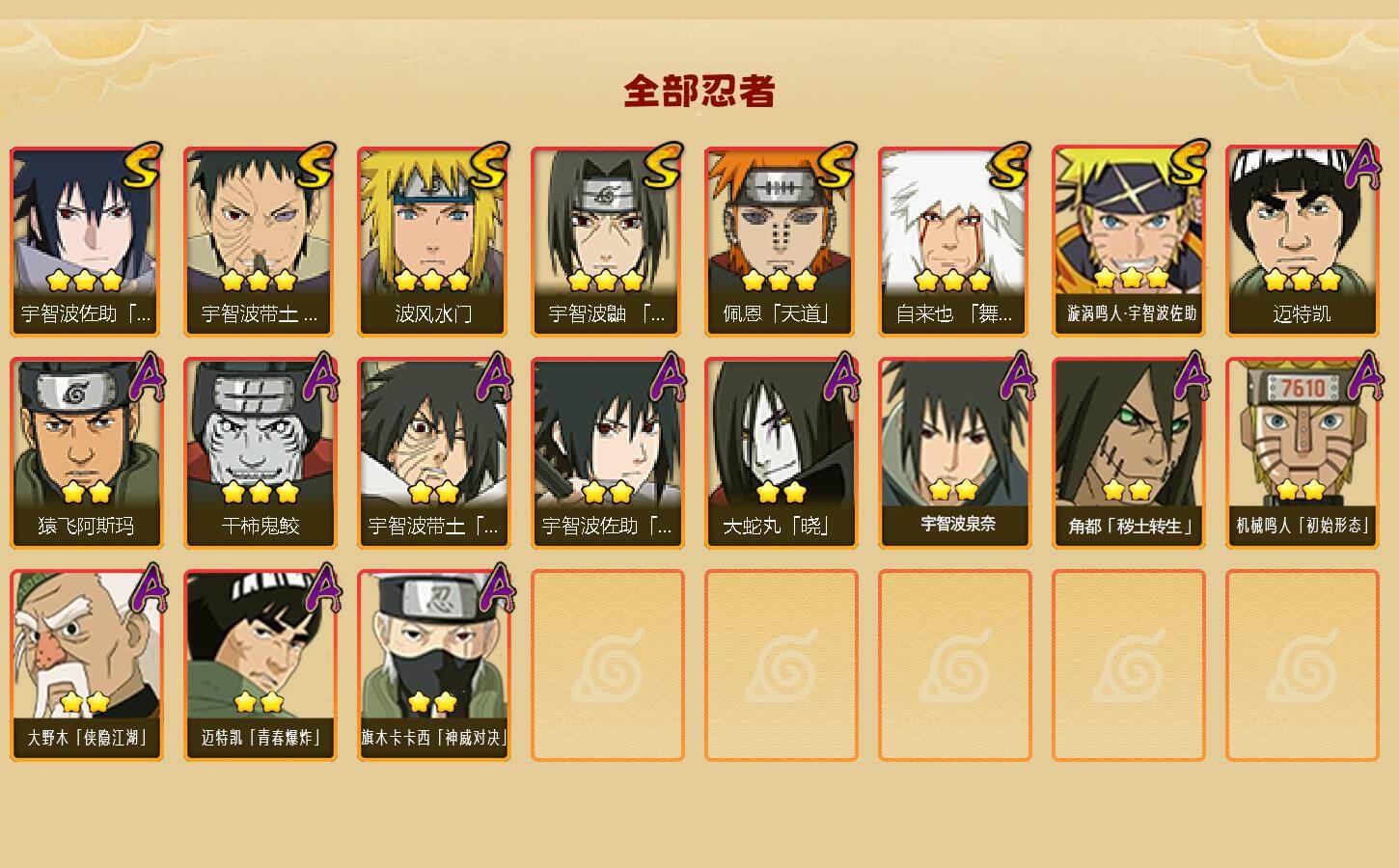This screenshot has height=868, width=1399.
Task: Pick the 大蛇丸「晓」 ninja card
Action: [782, 453]
